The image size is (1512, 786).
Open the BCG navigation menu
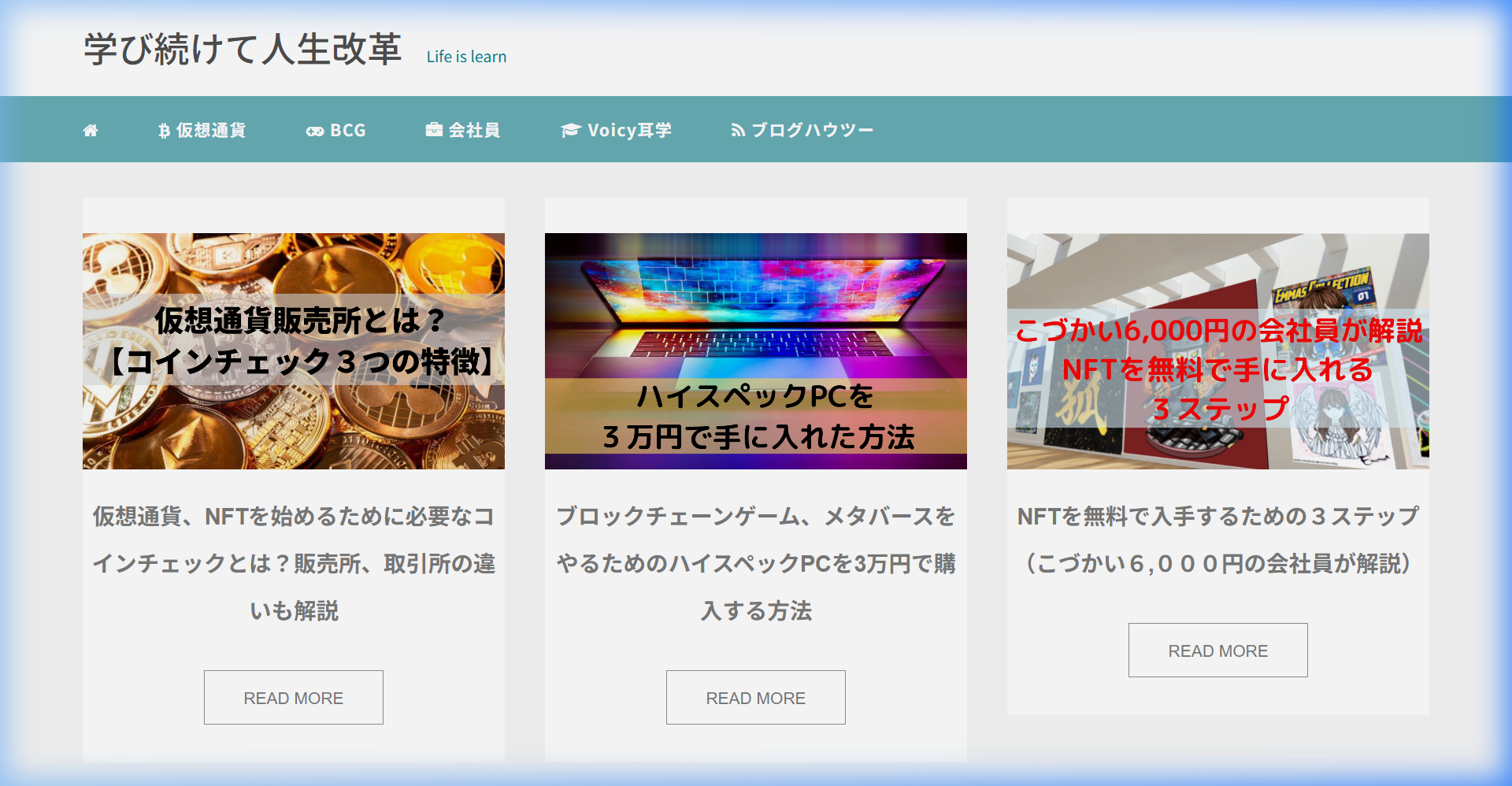(347, 130)
